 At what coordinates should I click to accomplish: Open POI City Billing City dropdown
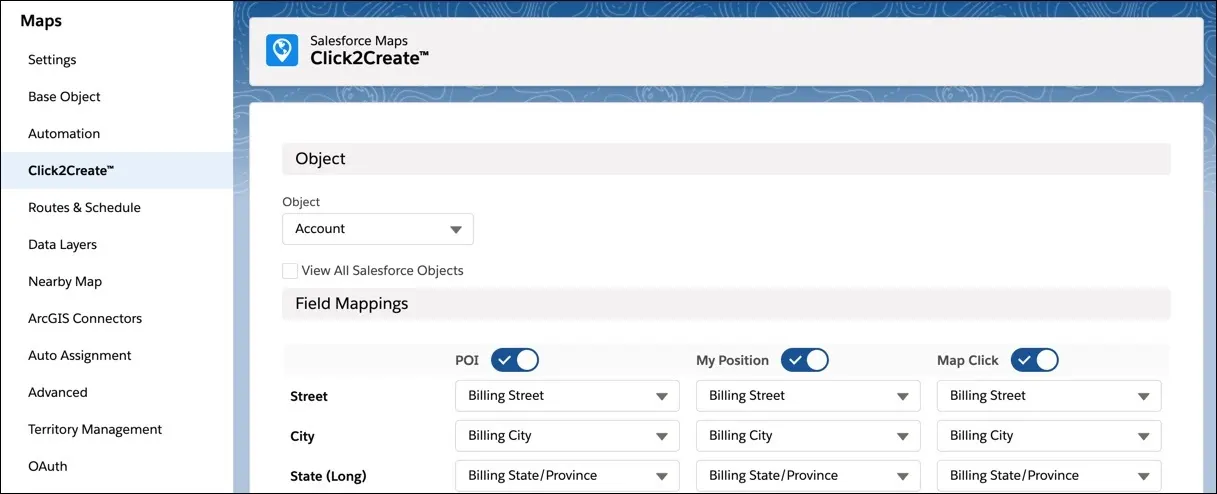coord(567,436)
